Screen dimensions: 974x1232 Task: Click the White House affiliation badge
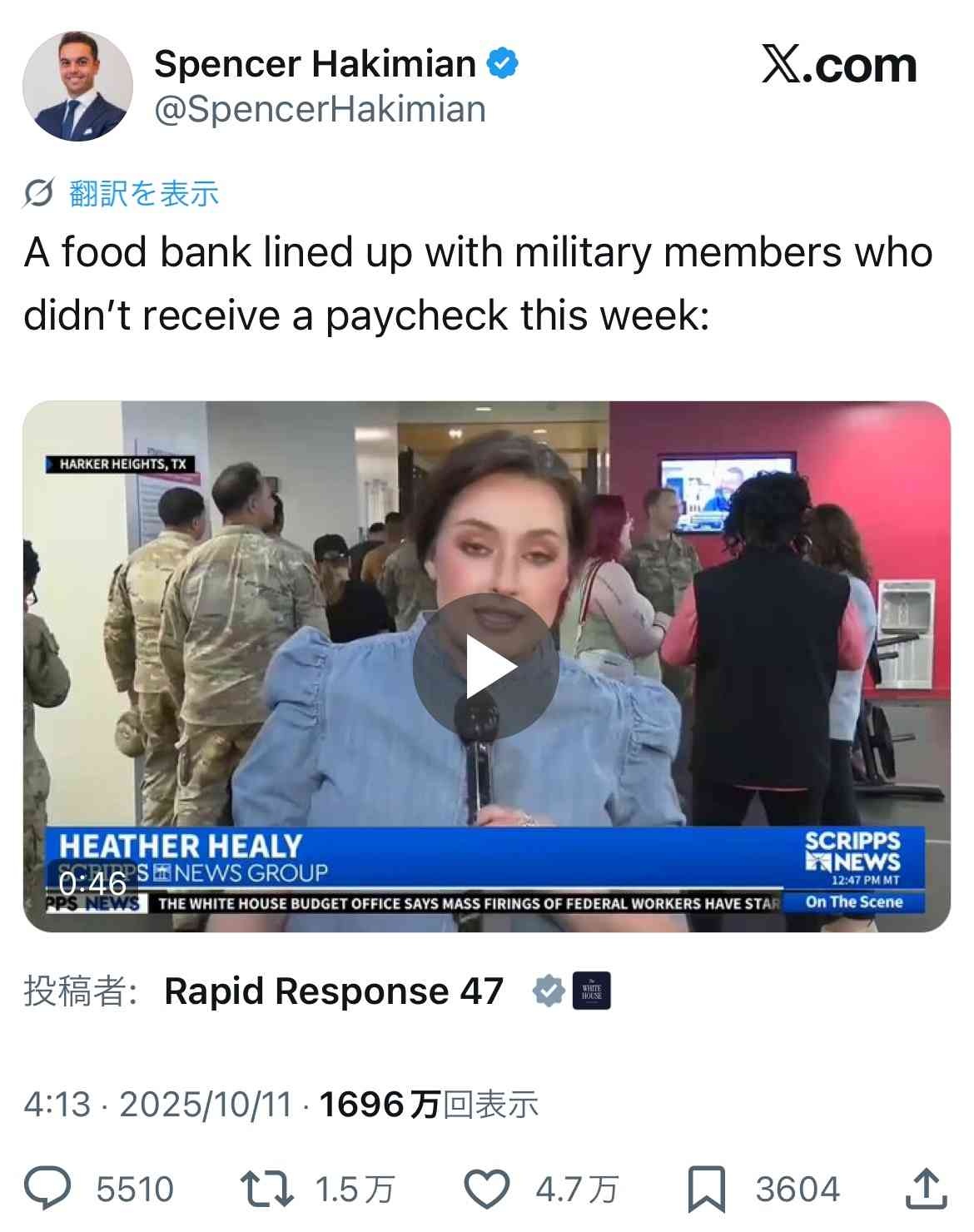[592, 991]
